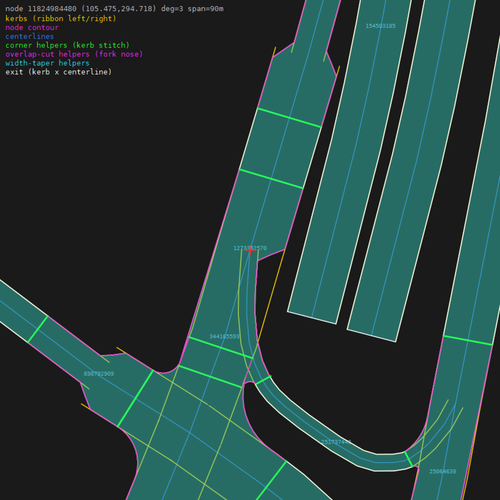Image resolution: width=500 pixels, height=500 pixels.
Task: Select the 'overlap-cut helpers (fork nose)' legend entry
Action: 74,54
